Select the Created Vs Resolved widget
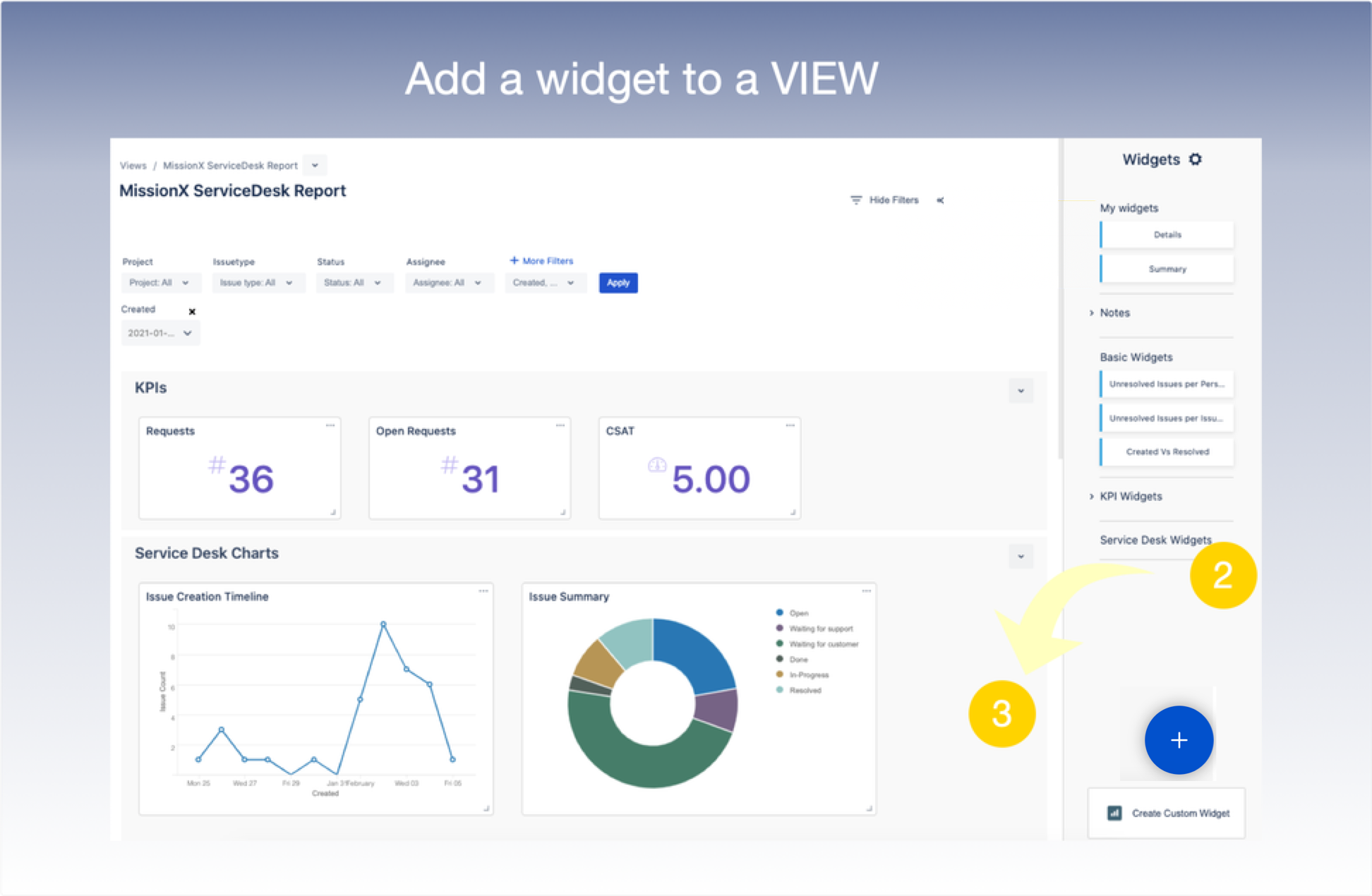1372x896 pixels. 1167,452
